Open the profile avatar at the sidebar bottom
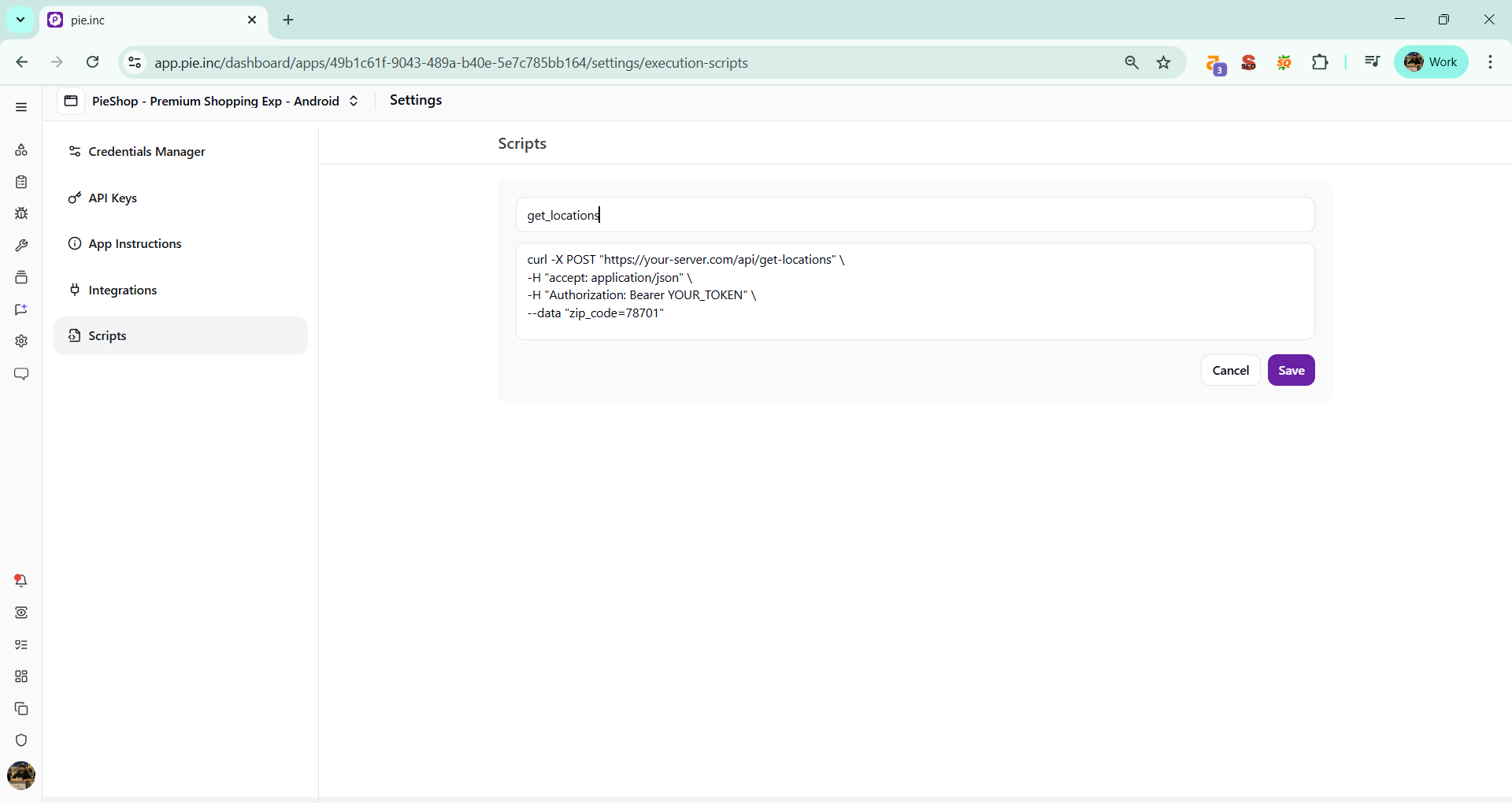Image resolution: width=1512 pixels, height=803 pixels. [21, 776]
